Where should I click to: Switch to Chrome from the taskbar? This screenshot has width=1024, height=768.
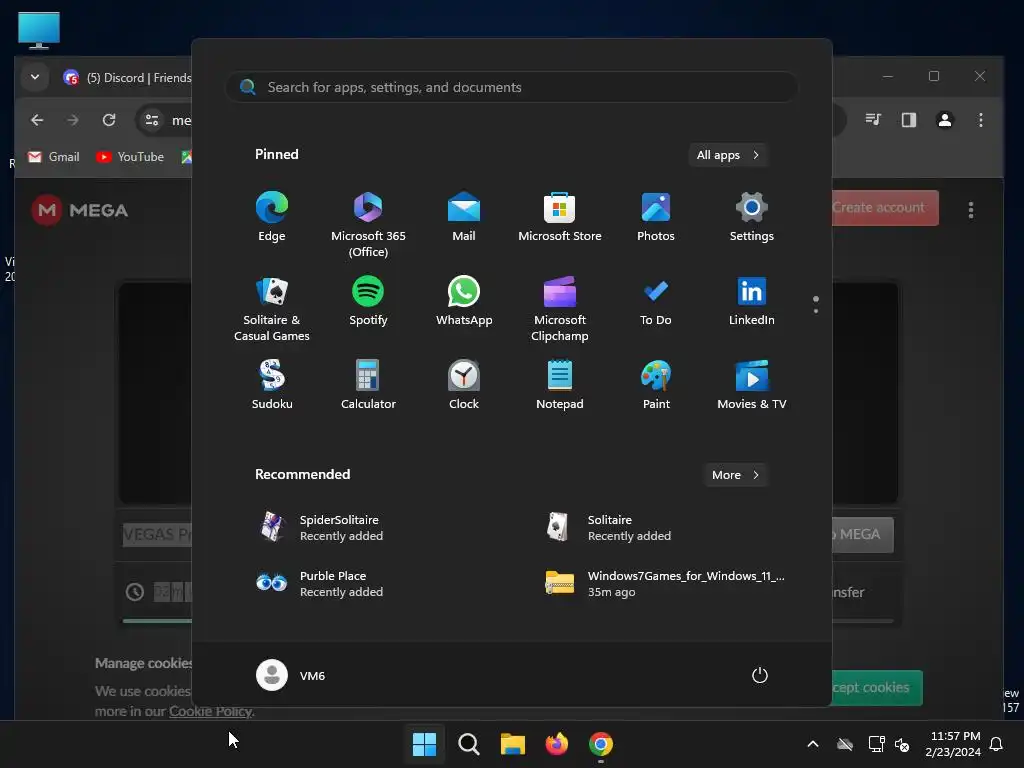(601, 744)
